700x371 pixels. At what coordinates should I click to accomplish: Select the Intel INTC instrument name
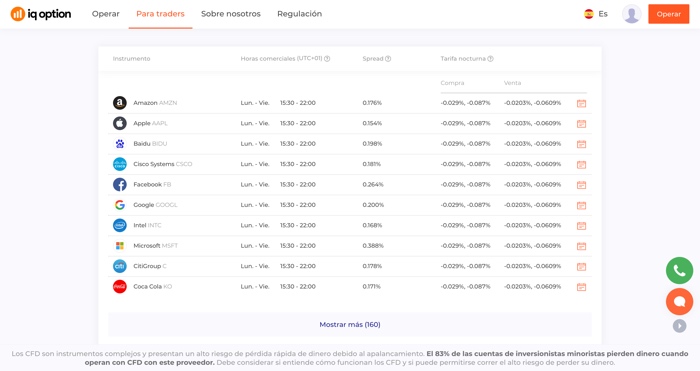147,225
